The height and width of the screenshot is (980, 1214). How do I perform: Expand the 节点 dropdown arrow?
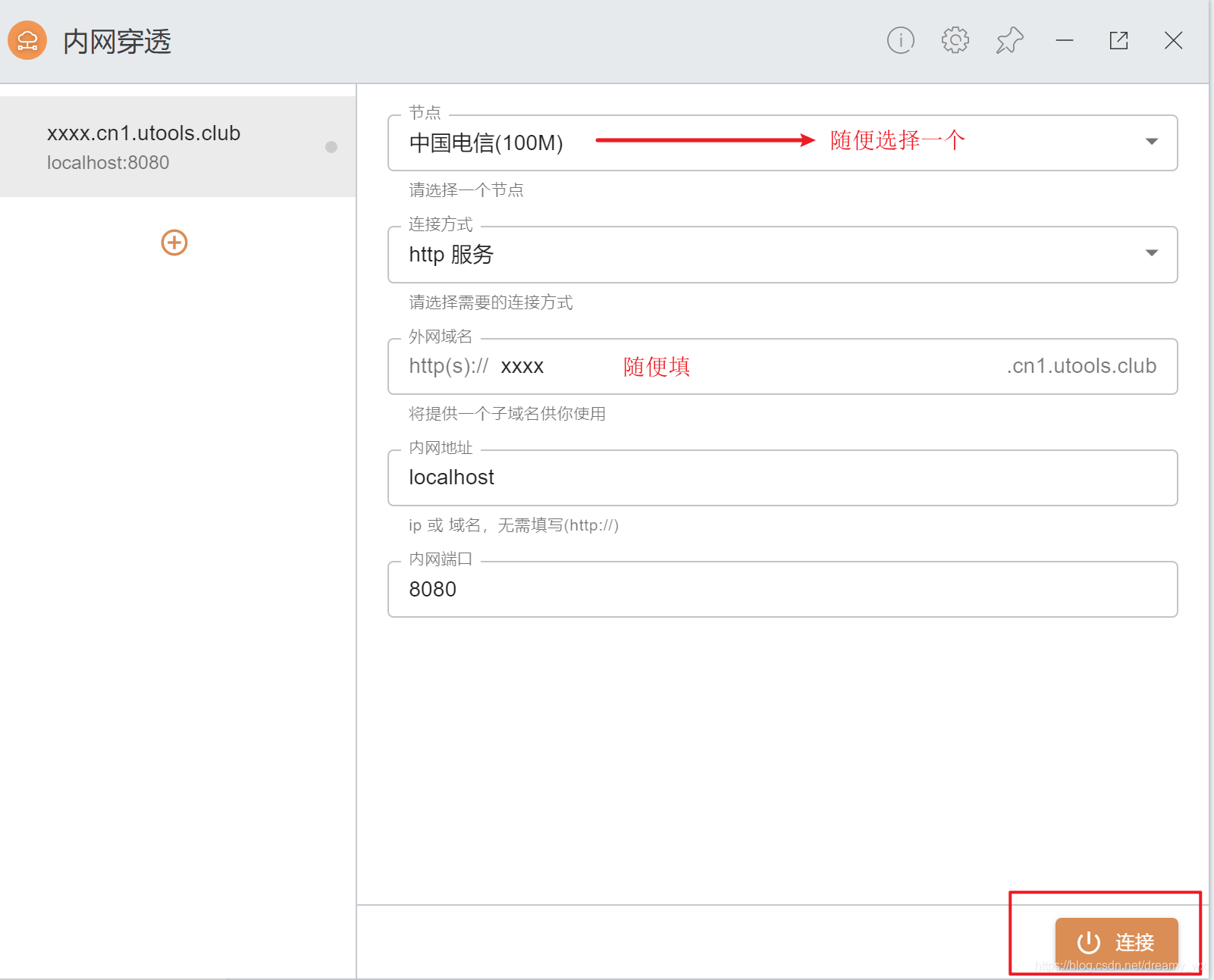pyautogui.click(x=1152, y=142)
